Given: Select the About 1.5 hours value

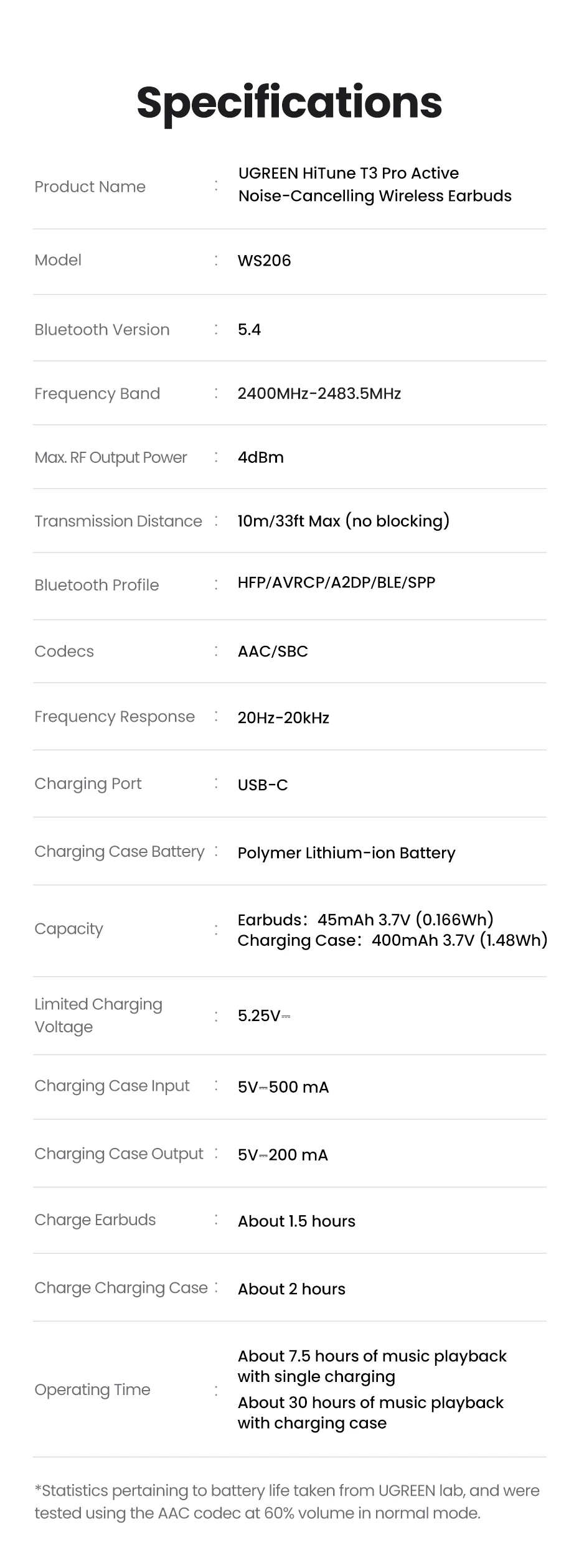Looking at the screenshot, I should pyautogui.click(x=296, y=1221).
